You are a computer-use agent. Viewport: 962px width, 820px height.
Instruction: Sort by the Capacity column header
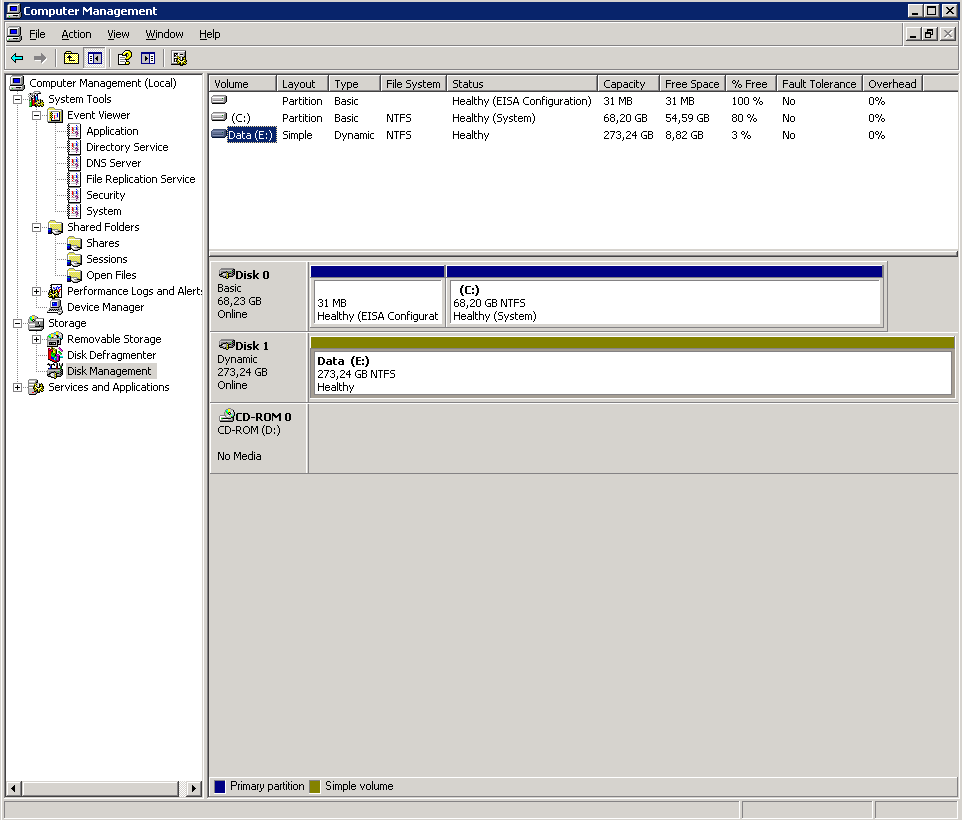(628, 83)
